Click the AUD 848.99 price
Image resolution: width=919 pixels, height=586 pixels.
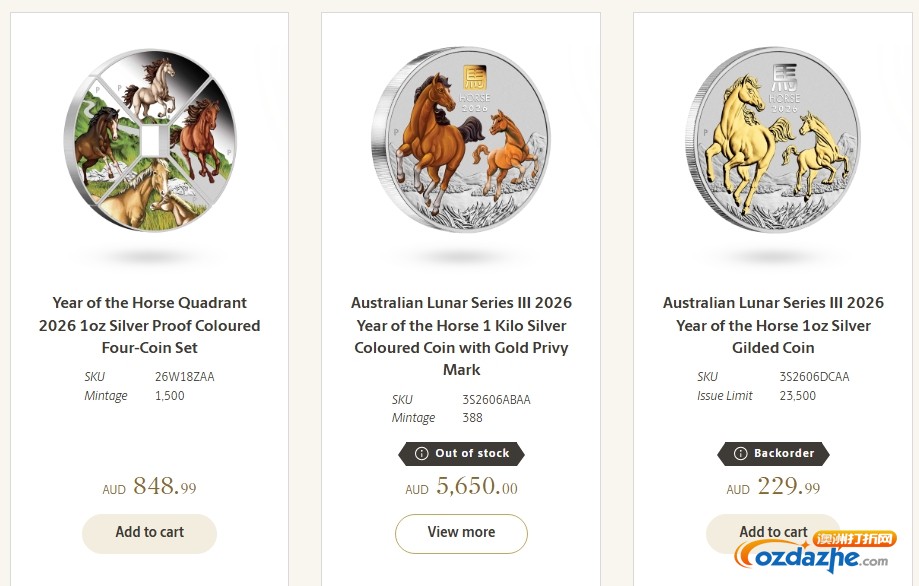tap(149, 486)
